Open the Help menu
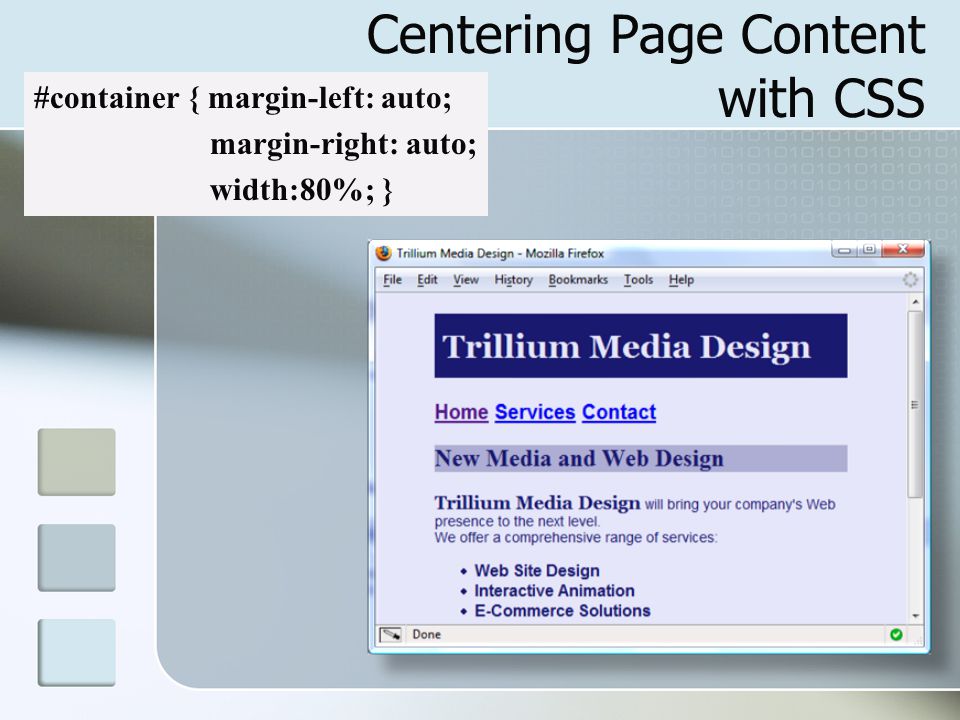The height and width of the screenshot is (720, 960). tap(681, 280)
